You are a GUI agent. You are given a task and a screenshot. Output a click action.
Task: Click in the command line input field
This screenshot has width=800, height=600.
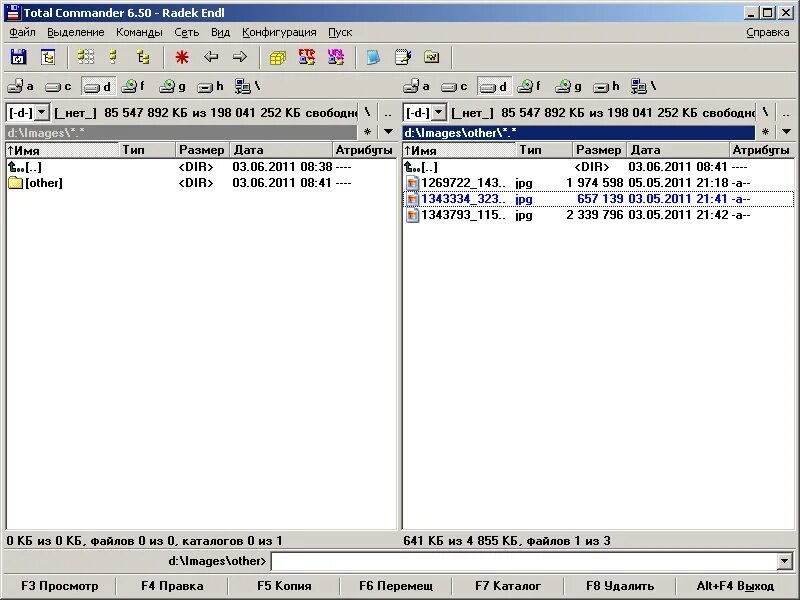click(524, 561)
